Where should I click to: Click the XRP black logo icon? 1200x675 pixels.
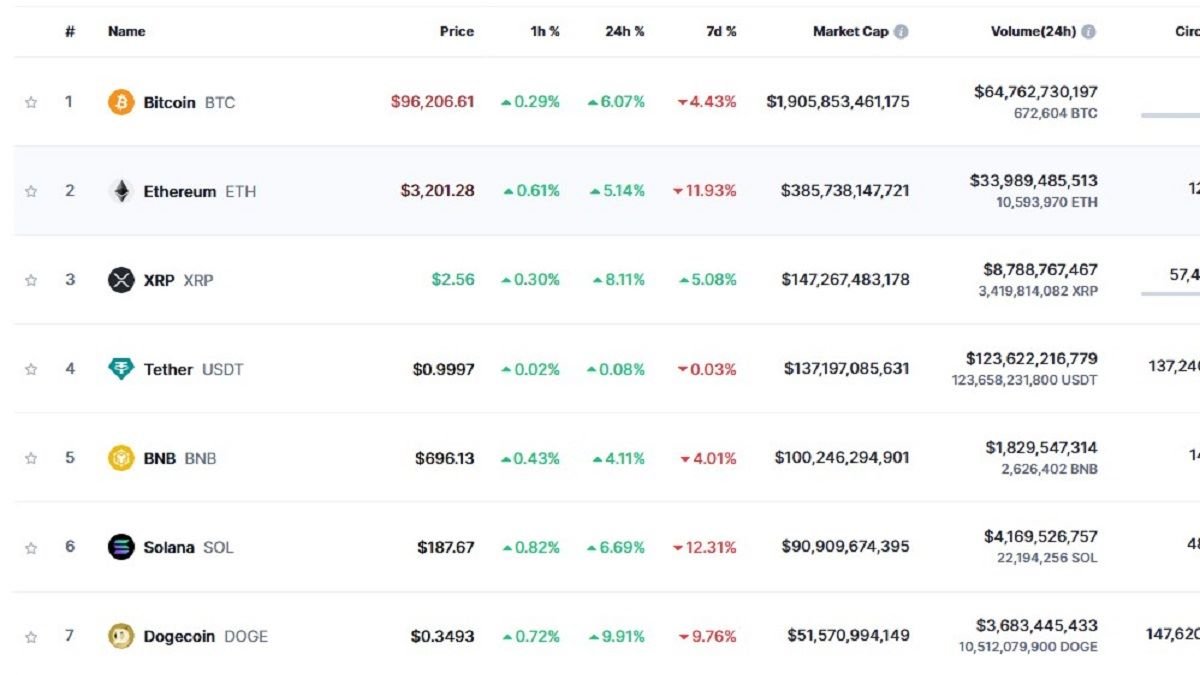[121, 280]
